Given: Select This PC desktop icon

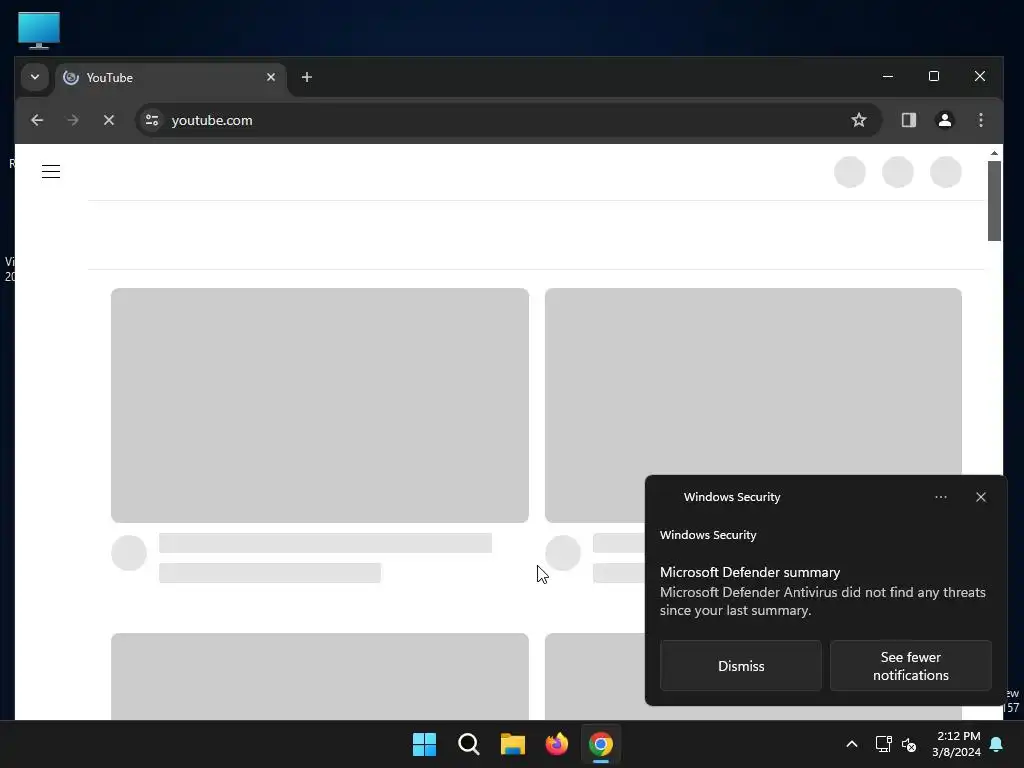Looking at the screenshot, I should coord(39,30).
